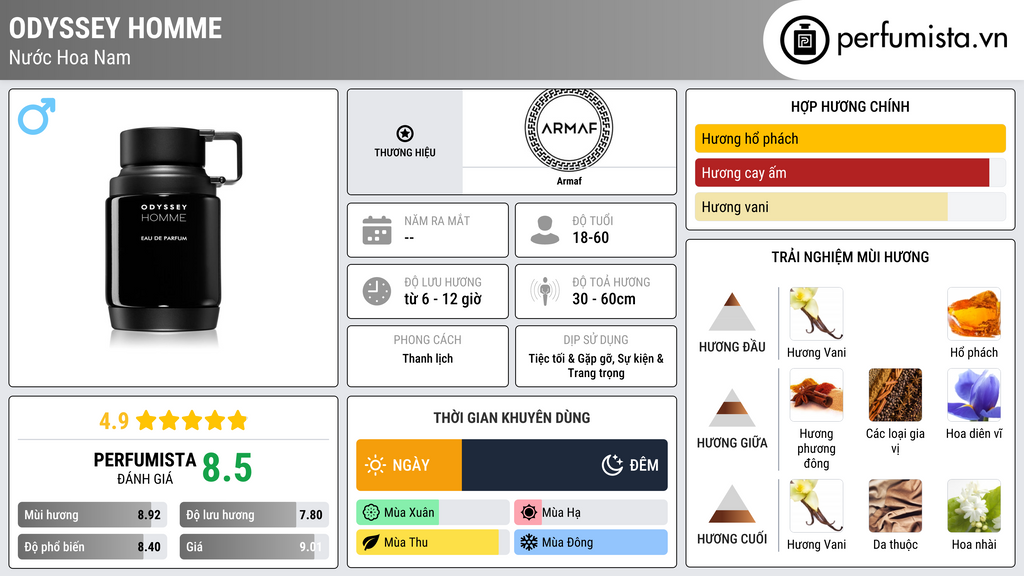Click the Mùa Đông season bar
The width and height of the screenshot is (1024, 576).
click(590, 542)
